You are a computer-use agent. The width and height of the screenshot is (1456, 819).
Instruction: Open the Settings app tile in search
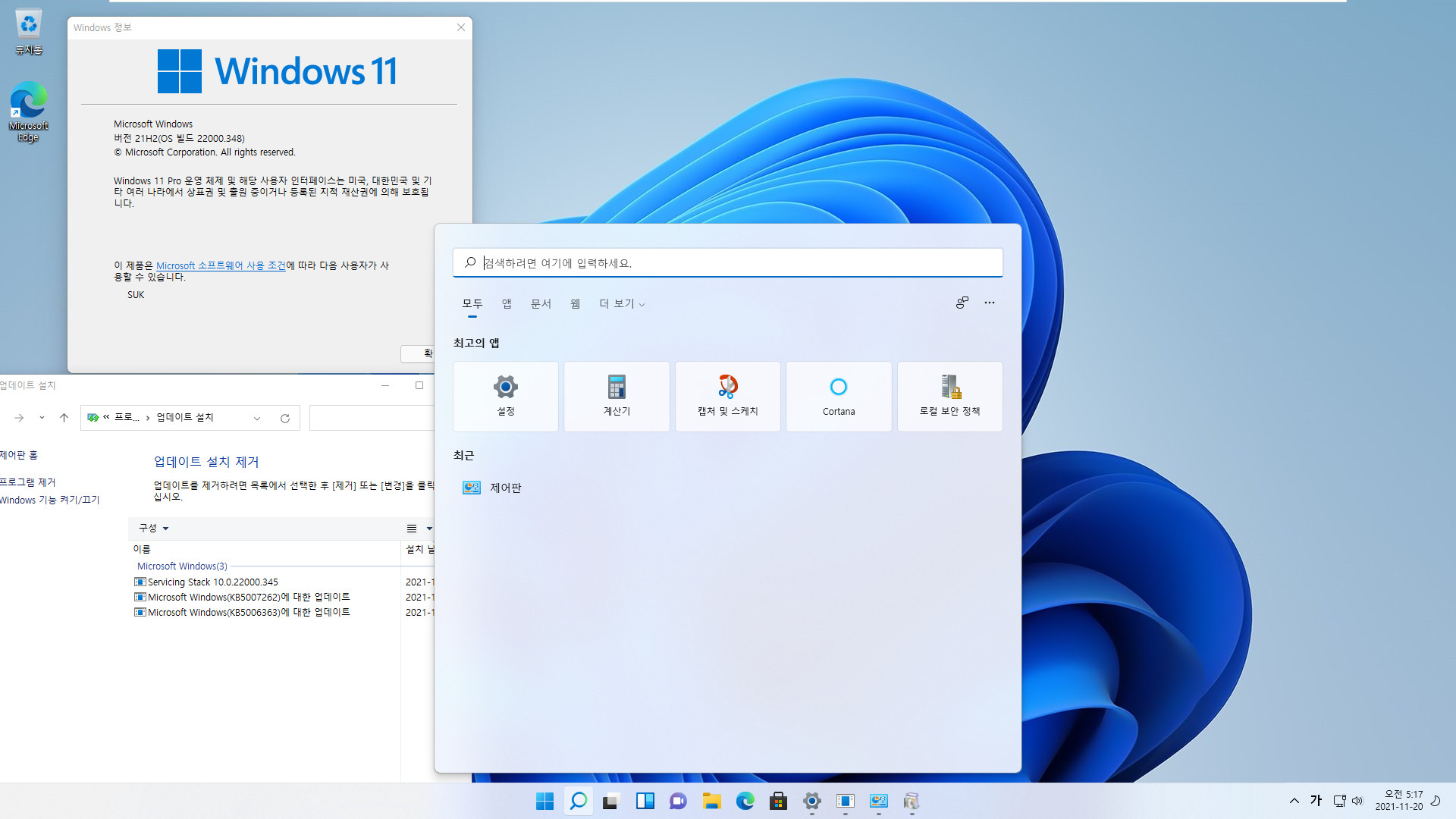pyautogui.click(x=506, y=397)
